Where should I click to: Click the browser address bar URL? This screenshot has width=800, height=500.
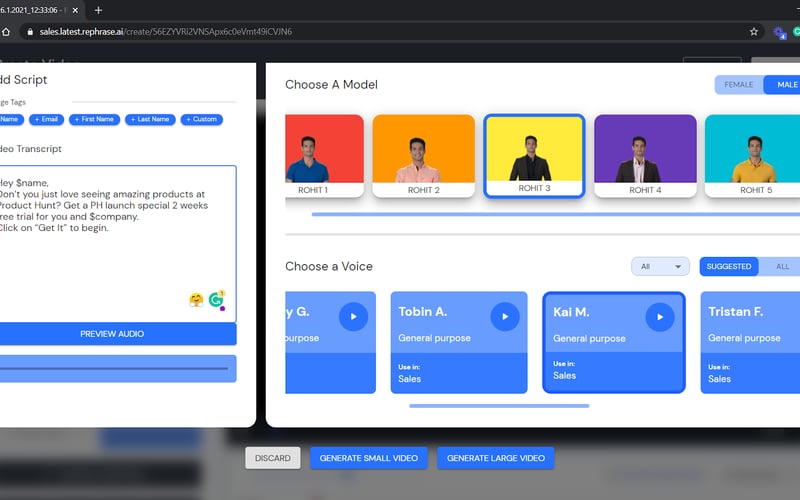[166, 32]
